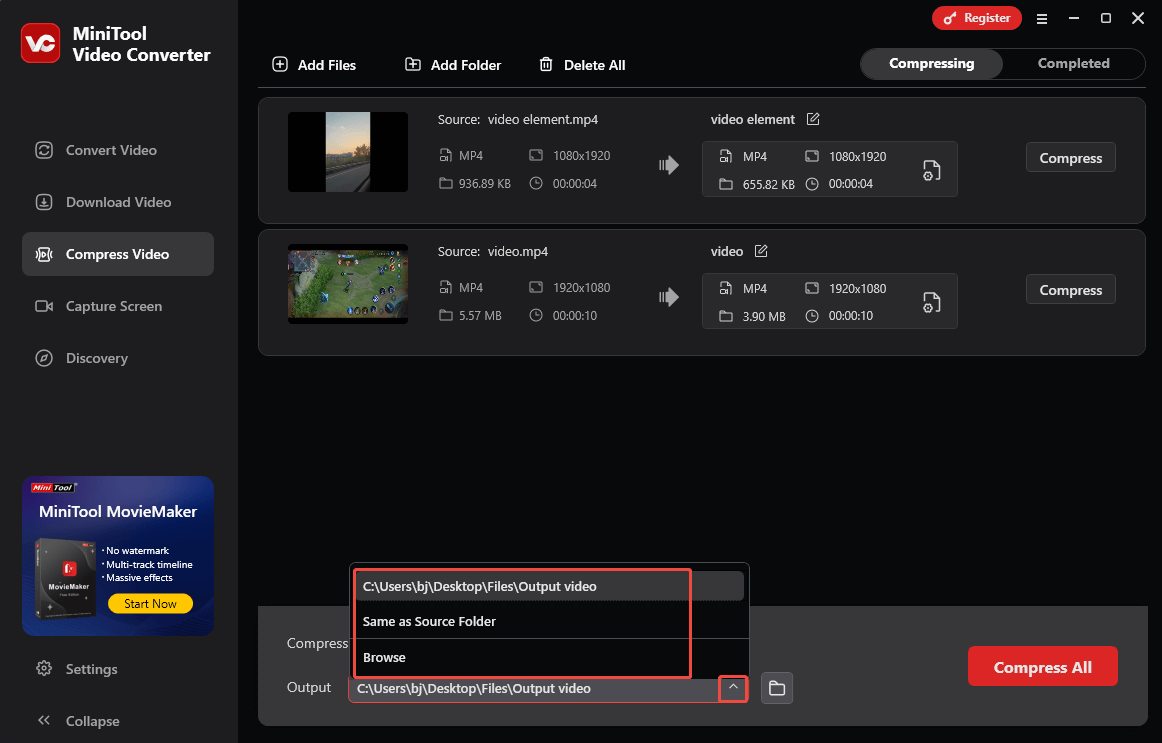Click the 5.57 MB source size
The width and height of the screenshot is (1162, 743).
(x=480, y=316)
